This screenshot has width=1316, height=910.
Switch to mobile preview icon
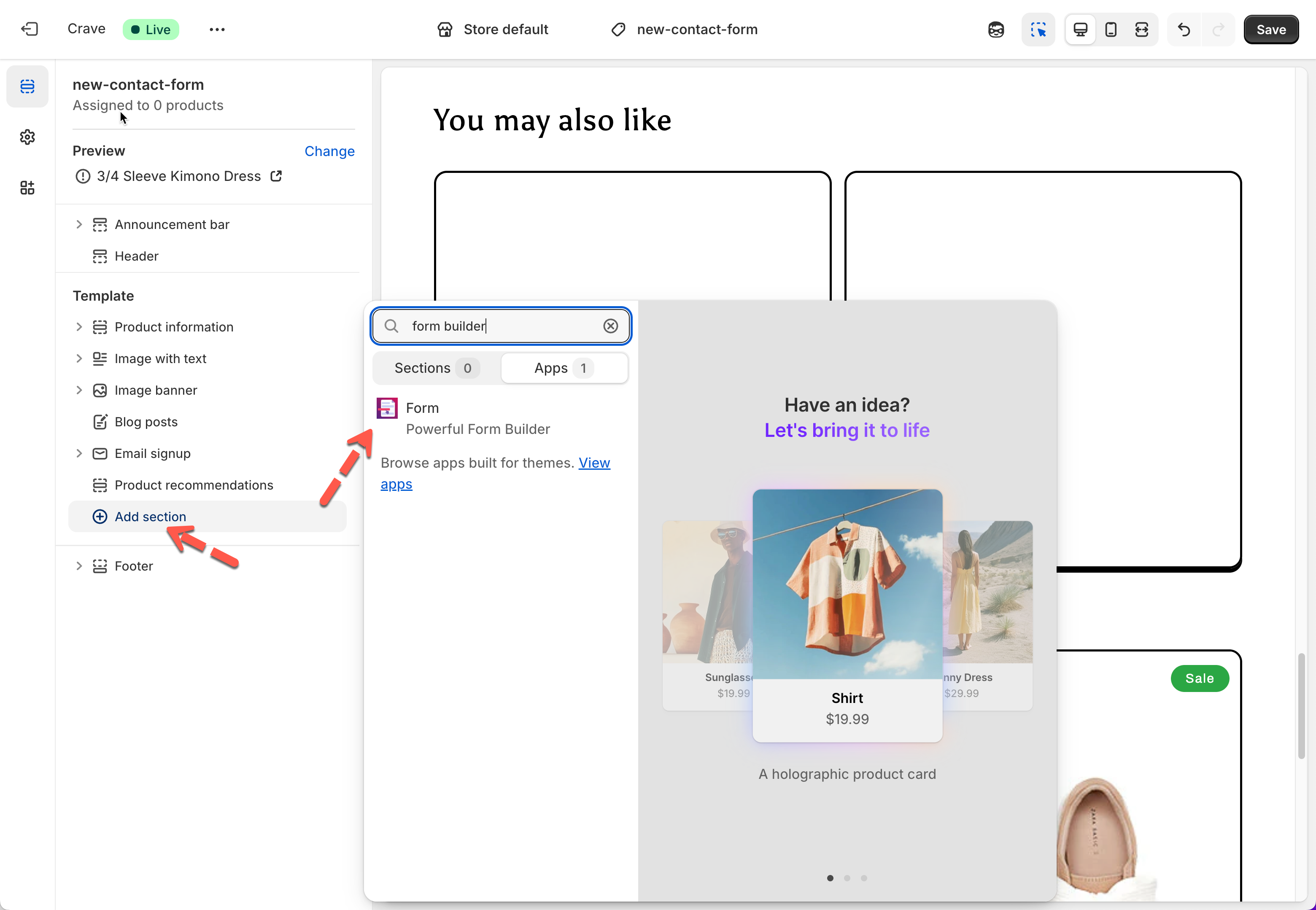pos(1111,29)
